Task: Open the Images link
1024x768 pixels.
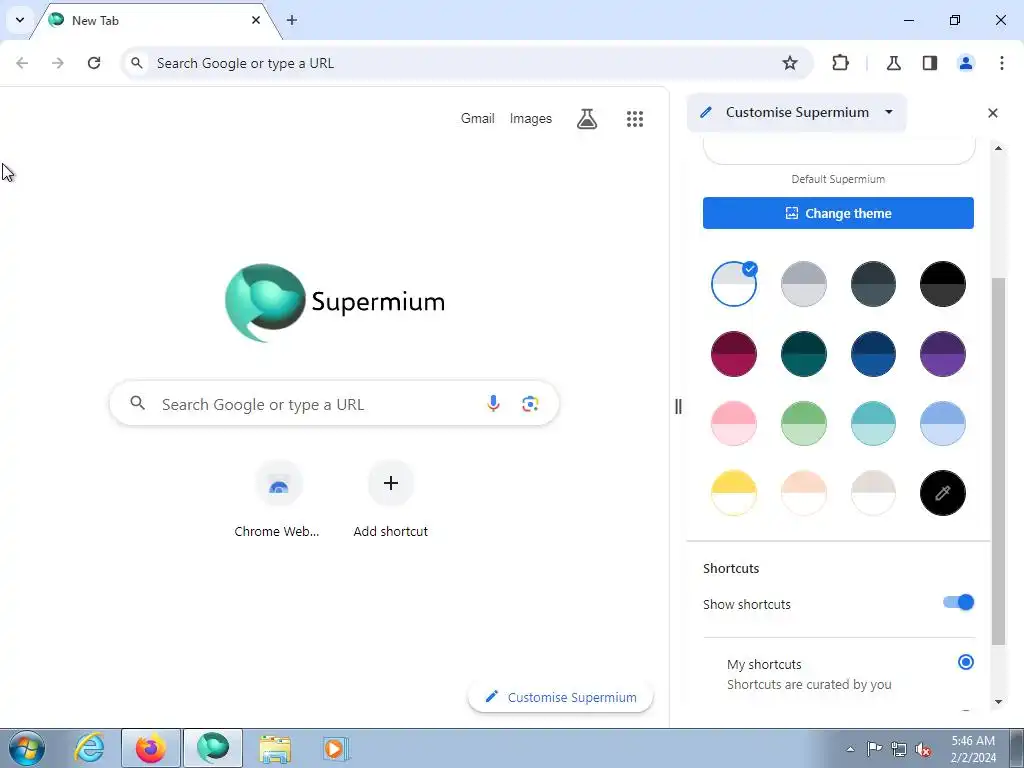Action: coord(530,118)
